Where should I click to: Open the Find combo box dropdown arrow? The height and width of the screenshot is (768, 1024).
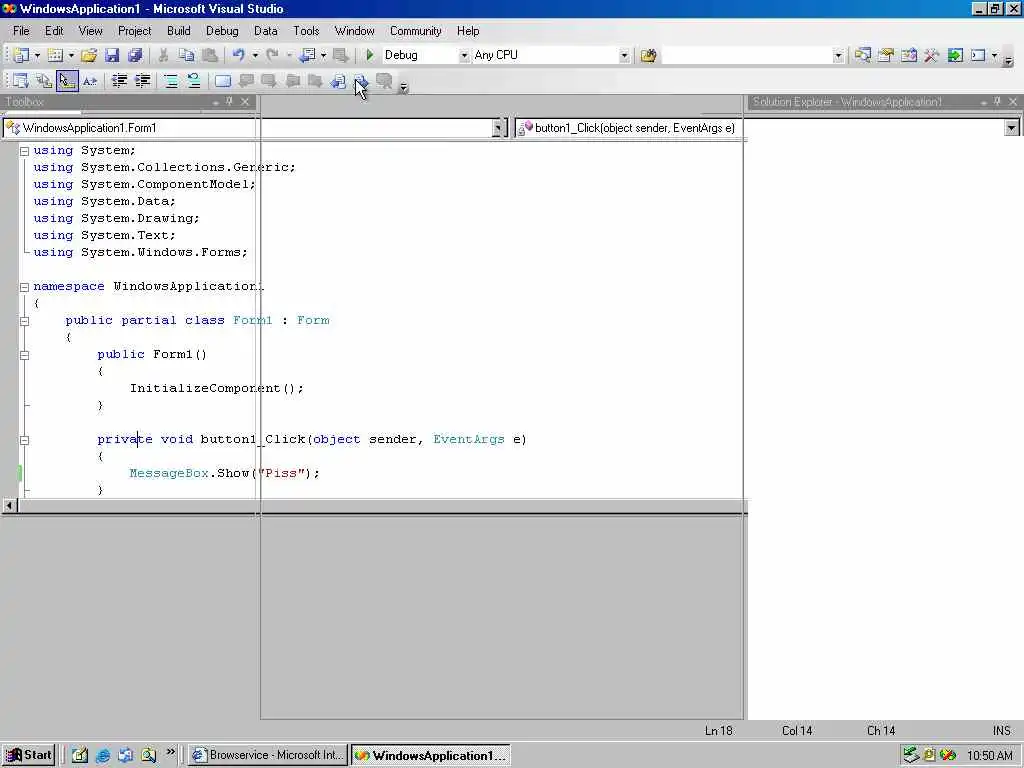tap(839, 56)
